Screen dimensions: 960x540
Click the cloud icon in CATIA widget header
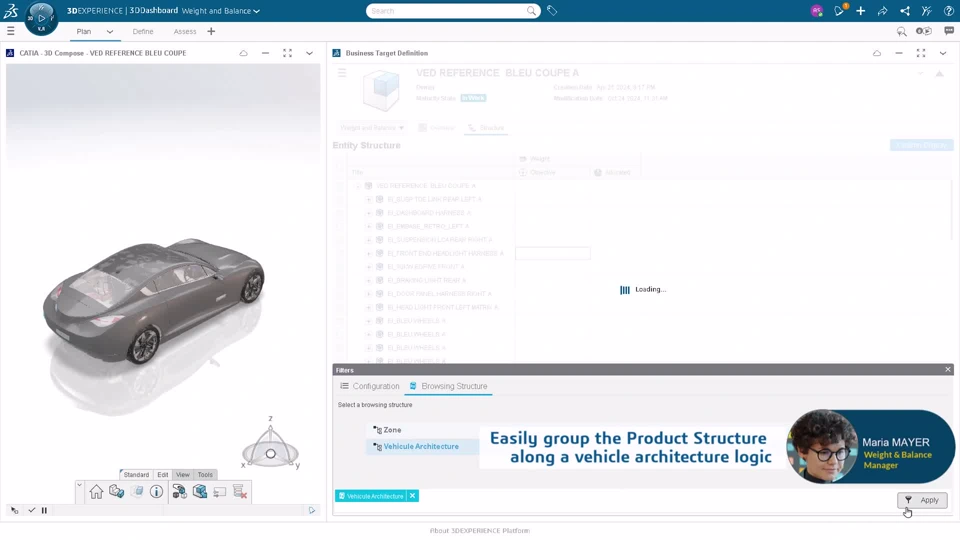(244, 53)
